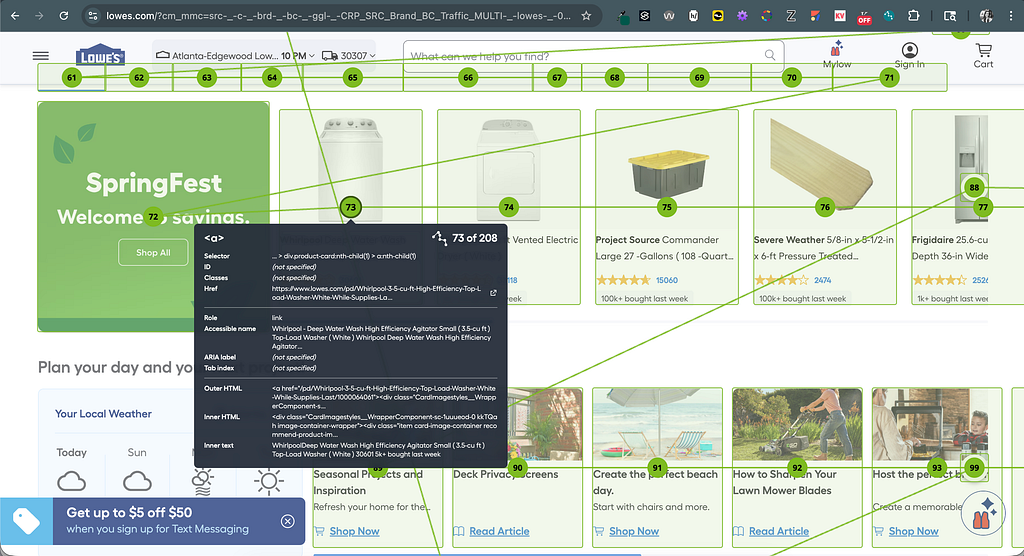
Task: Open the Href link external icon in the tooltip
Action: coord(493,293)
